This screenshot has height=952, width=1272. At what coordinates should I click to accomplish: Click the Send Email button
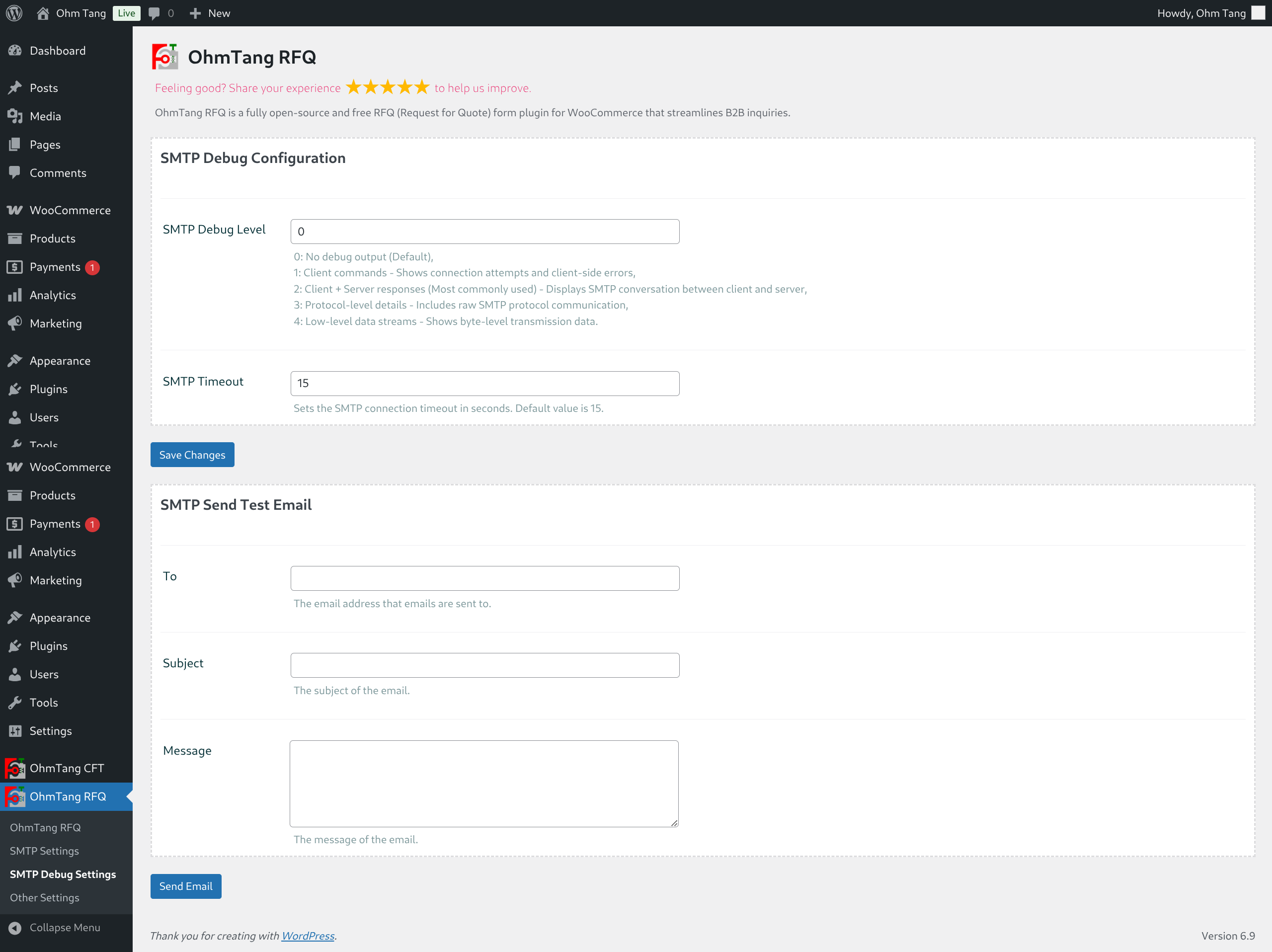pyautogui.click(x=185, y=886)
